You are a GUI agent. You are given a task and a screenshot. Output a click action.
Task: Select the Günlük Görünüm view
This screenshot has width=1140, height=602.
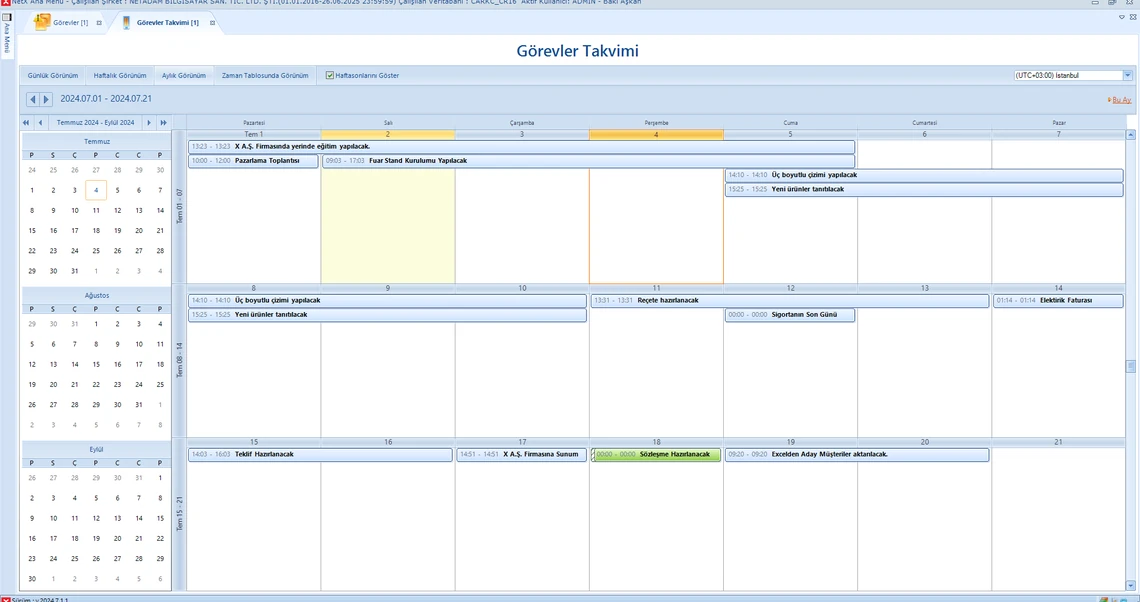(53, 75)
